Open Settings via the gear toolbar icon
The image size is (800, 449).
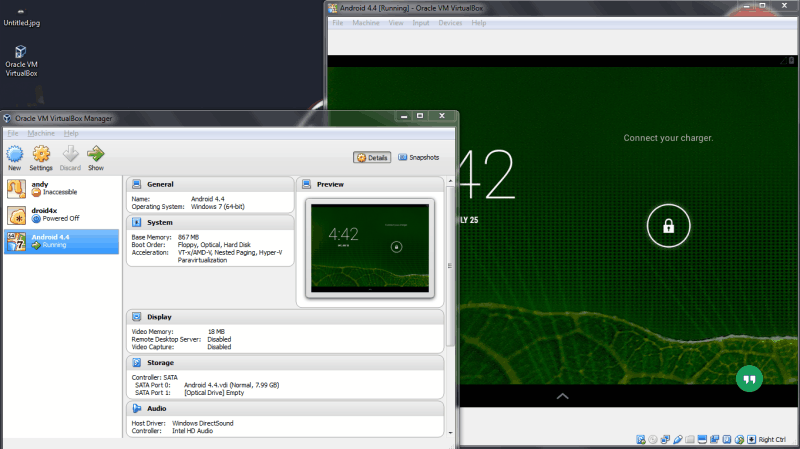[41, 154]
